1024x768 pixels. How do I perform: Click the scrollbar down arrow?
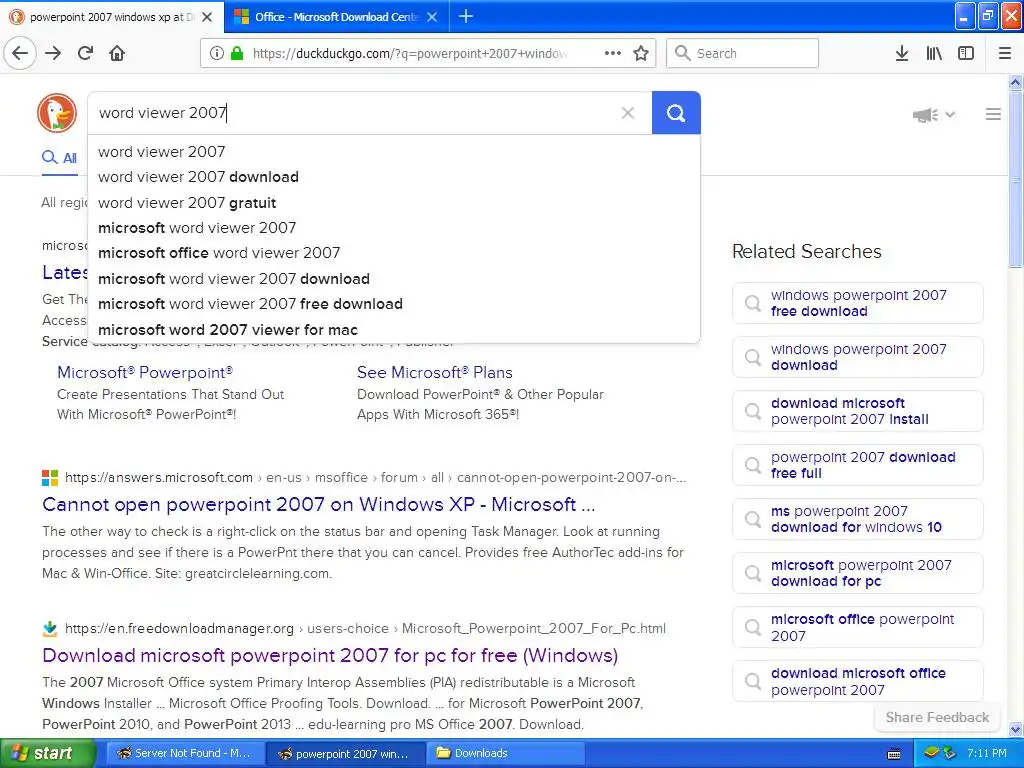coord(1015,729)
